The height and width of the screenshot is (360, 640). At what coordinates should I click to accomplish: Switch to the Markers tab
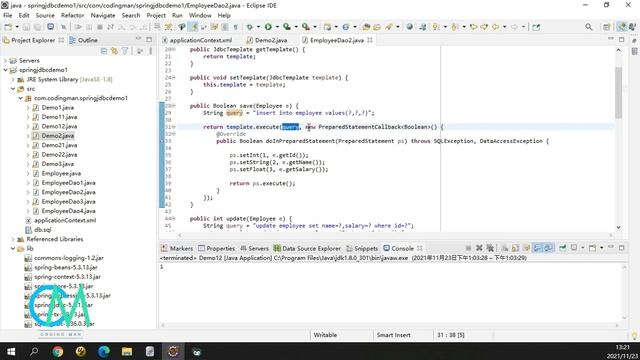tap(177, 248)
